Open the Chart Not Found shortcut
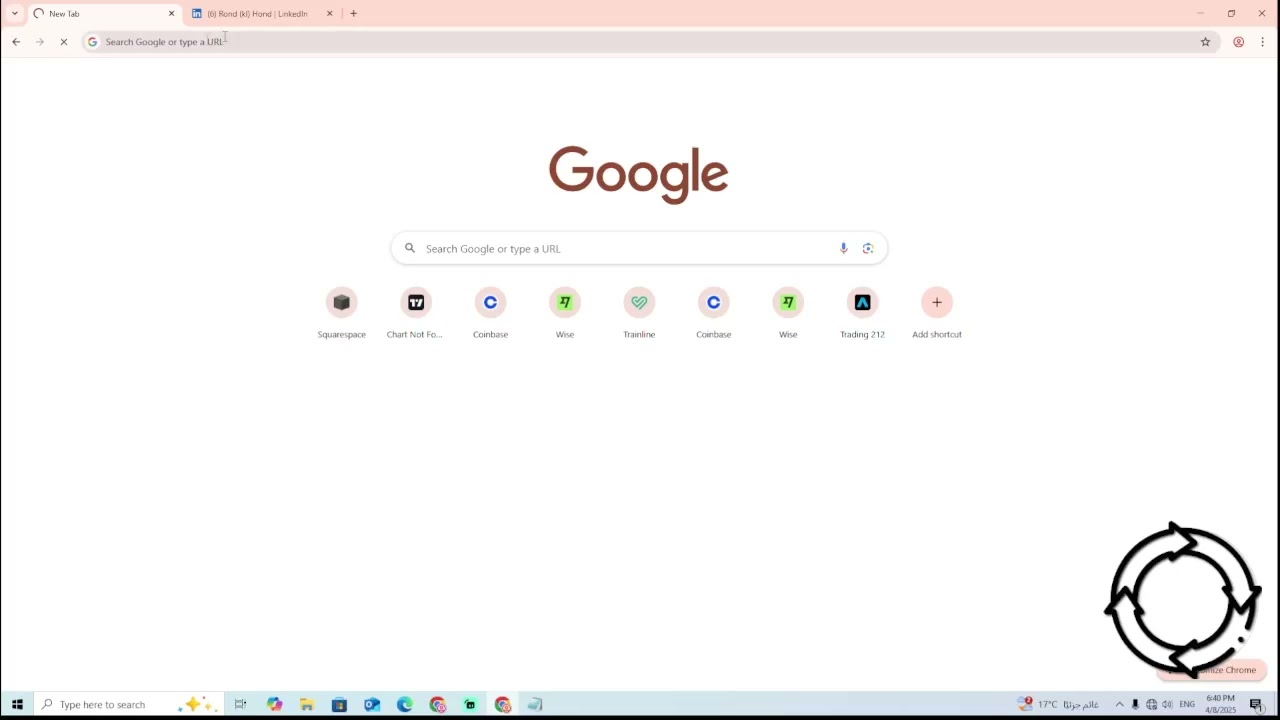Viewport: 1280px width, 720px height. (x=415, y=313)
